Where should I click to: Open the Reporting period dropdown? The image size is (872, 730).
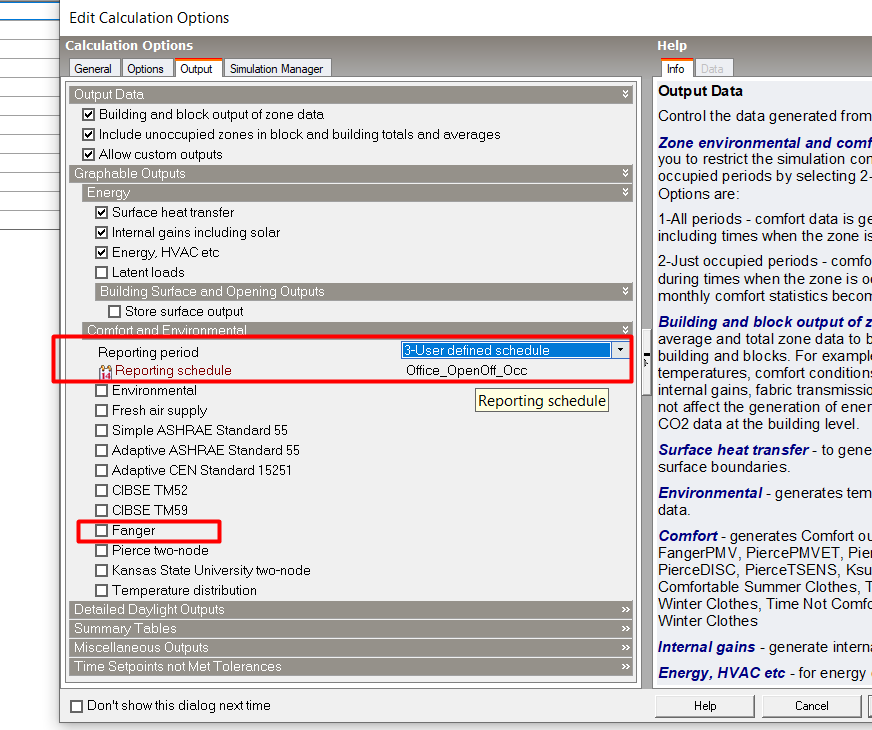pyautogui.click(x=620, y=350)
